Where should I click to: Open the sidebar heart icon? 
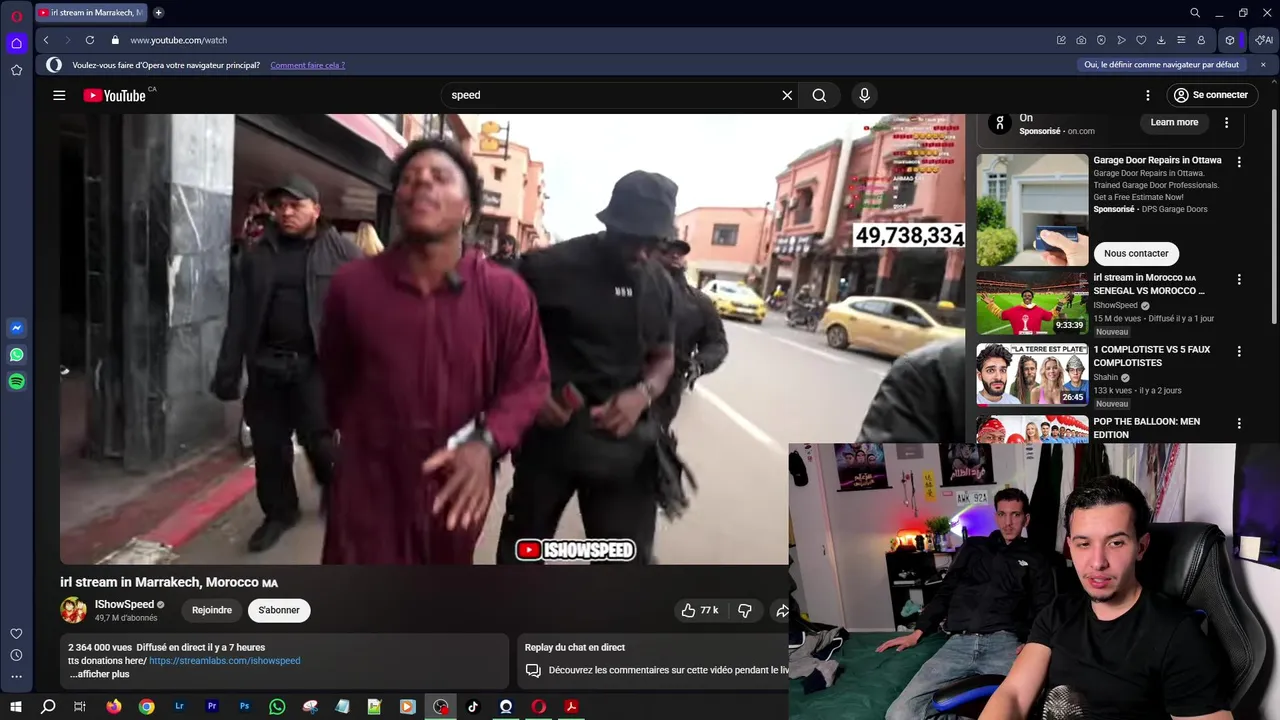16,634
